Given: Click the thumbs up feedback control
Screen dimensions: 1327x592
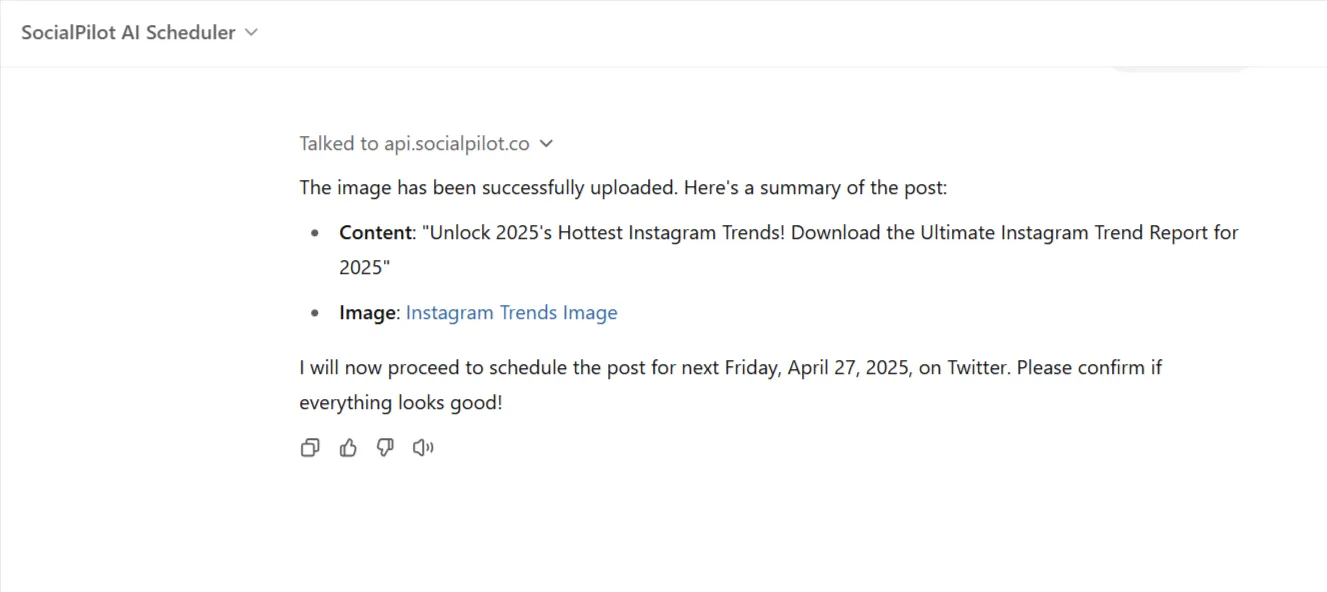Looking at the screenshot, I should (x=348, y=447).
